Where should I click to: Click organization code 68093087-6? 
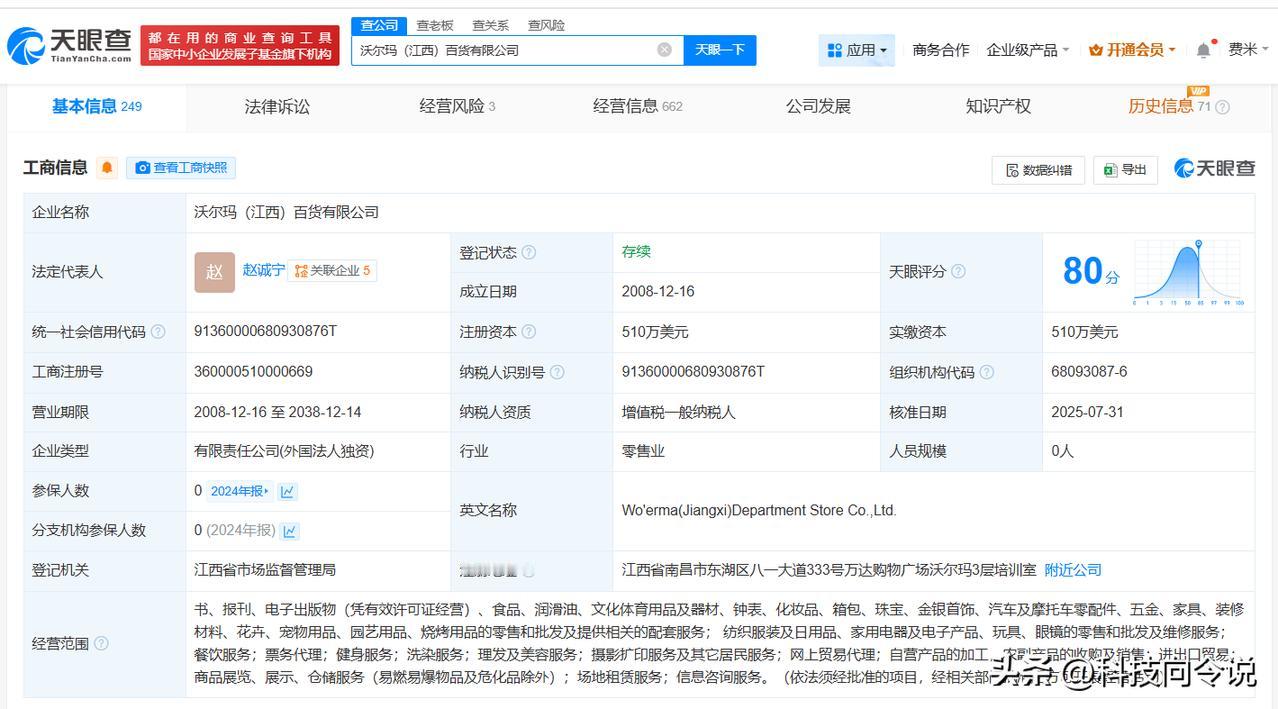[x=1089, y=372]
